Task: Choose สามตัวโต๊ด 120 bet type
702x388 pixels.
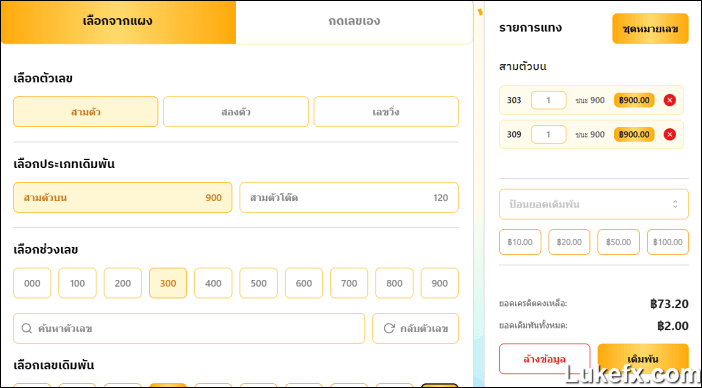Action: [349, 197]
